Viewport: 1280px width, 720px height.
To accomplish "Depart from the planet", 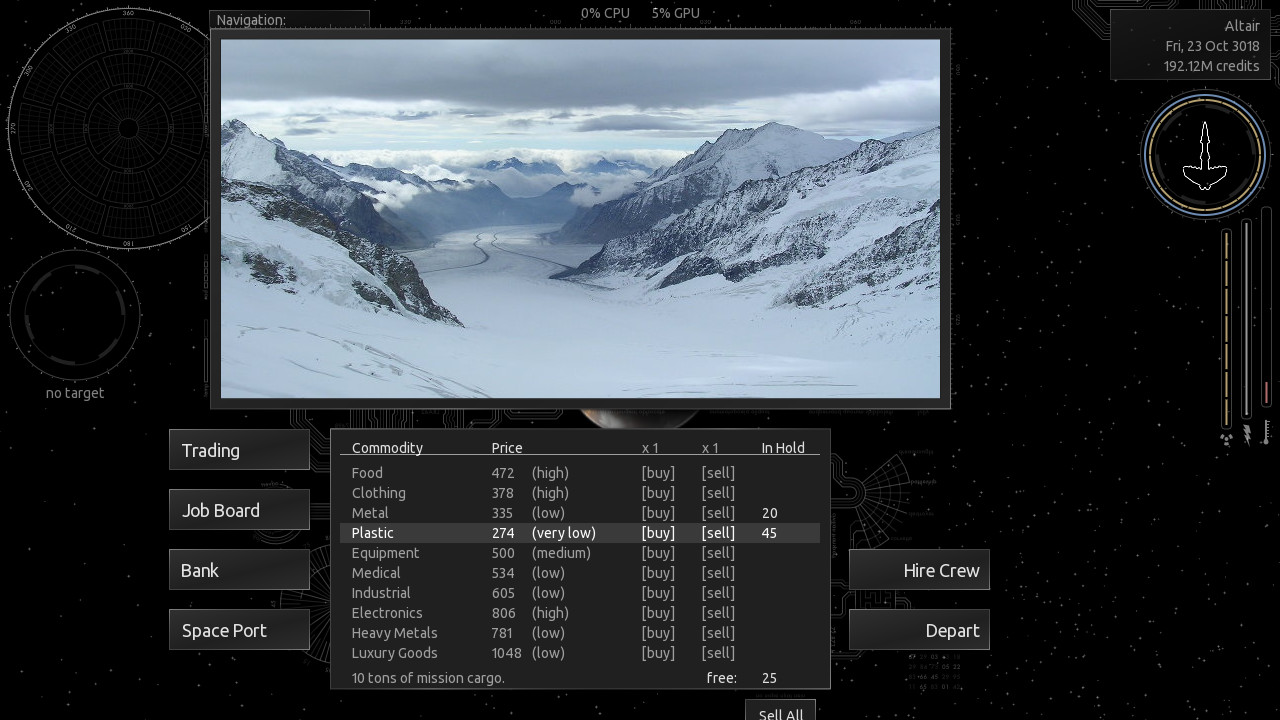I will [x=919, y=630].
